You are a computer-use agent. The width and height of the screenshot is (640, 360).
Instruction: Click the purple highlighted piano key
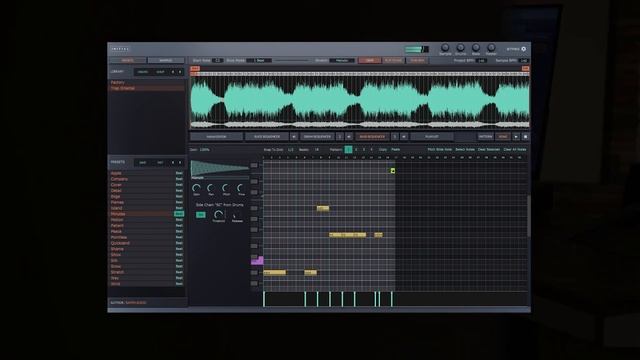coord(257,260)
